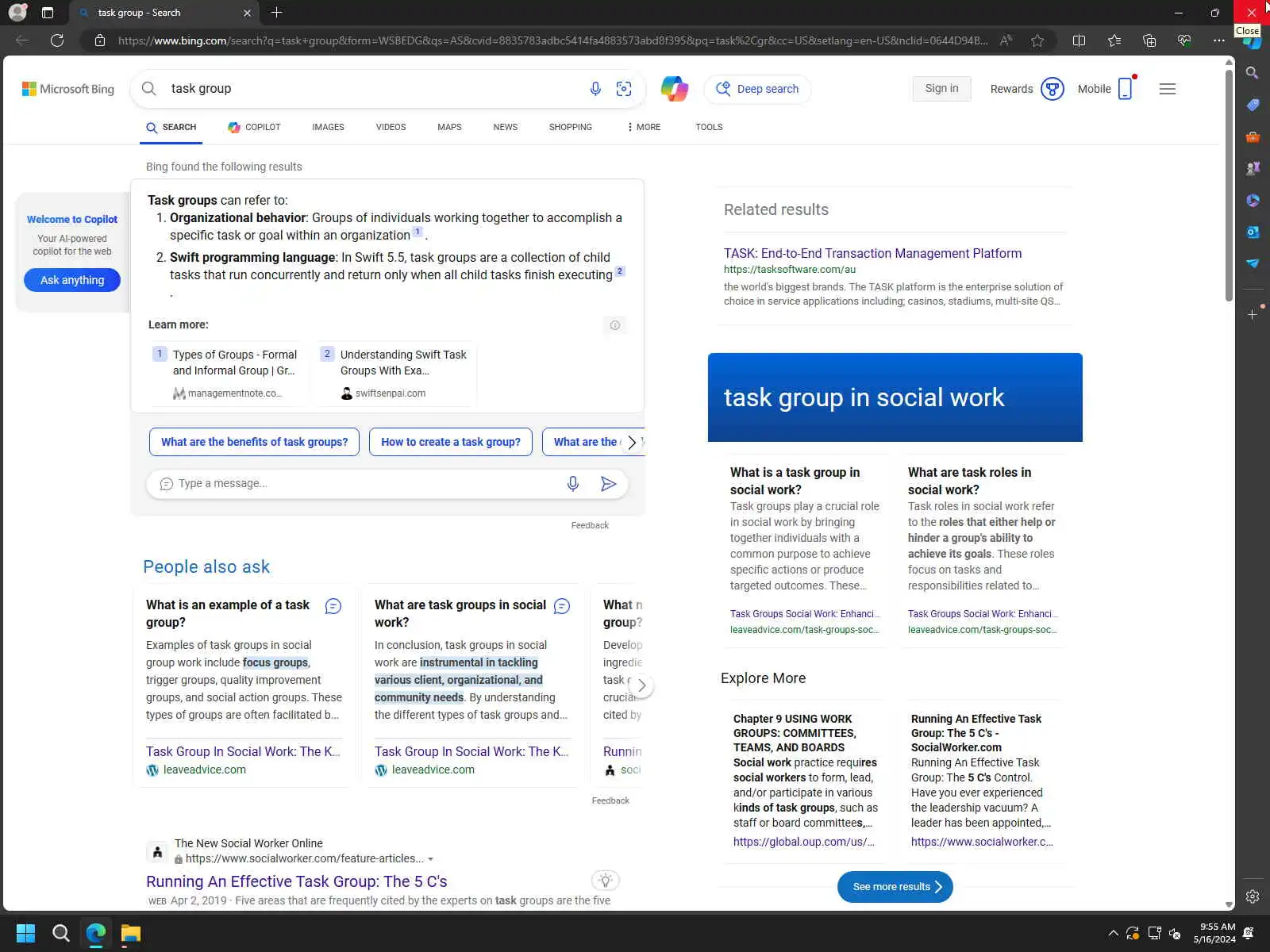
Task: Open 'task group in social work' blue banner
Action: [895, 397]
